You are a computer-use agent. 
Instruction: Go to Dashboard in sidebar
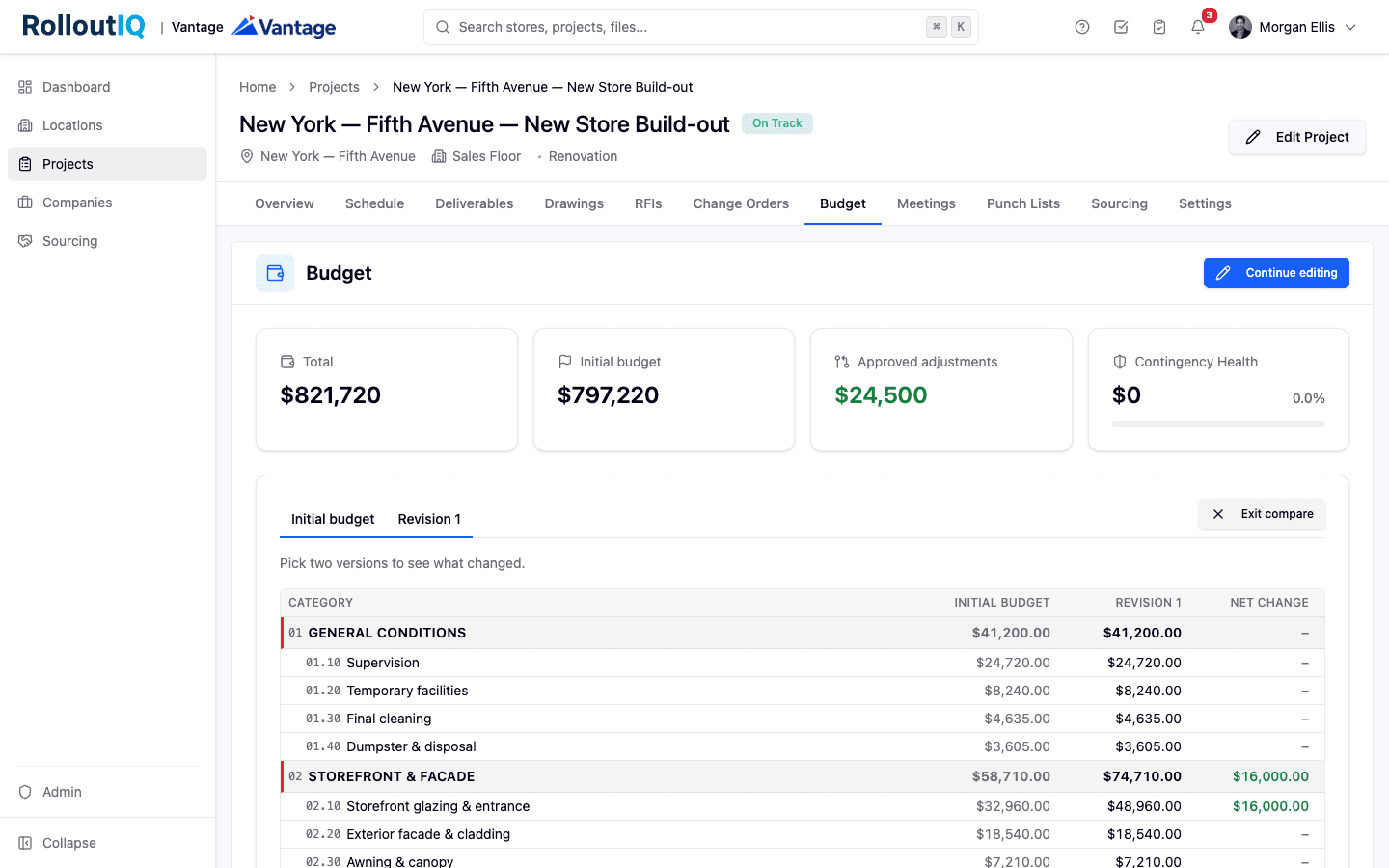[107, 87]
